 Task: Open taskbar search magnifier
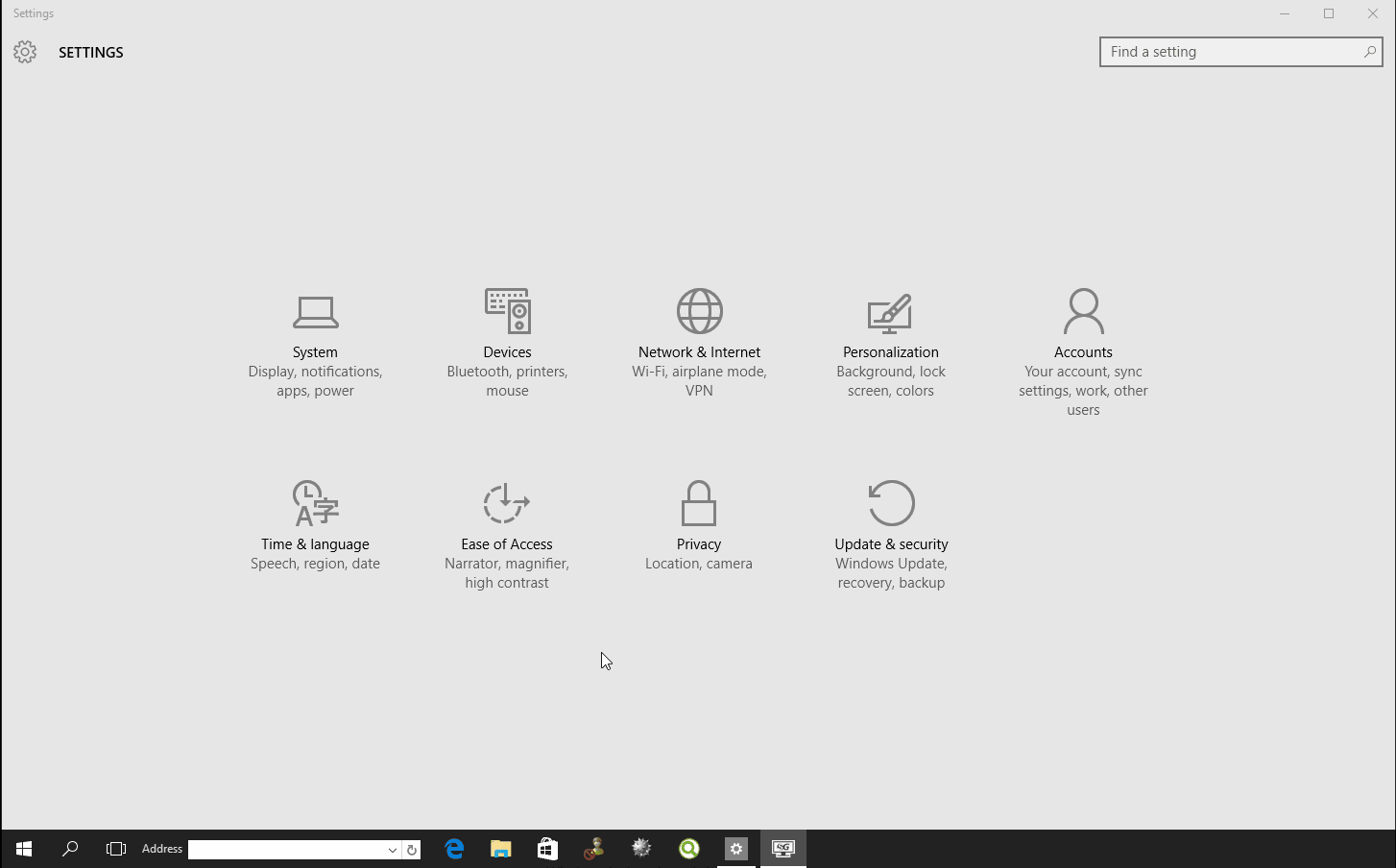pyautogui.click(x=70, y=849)
